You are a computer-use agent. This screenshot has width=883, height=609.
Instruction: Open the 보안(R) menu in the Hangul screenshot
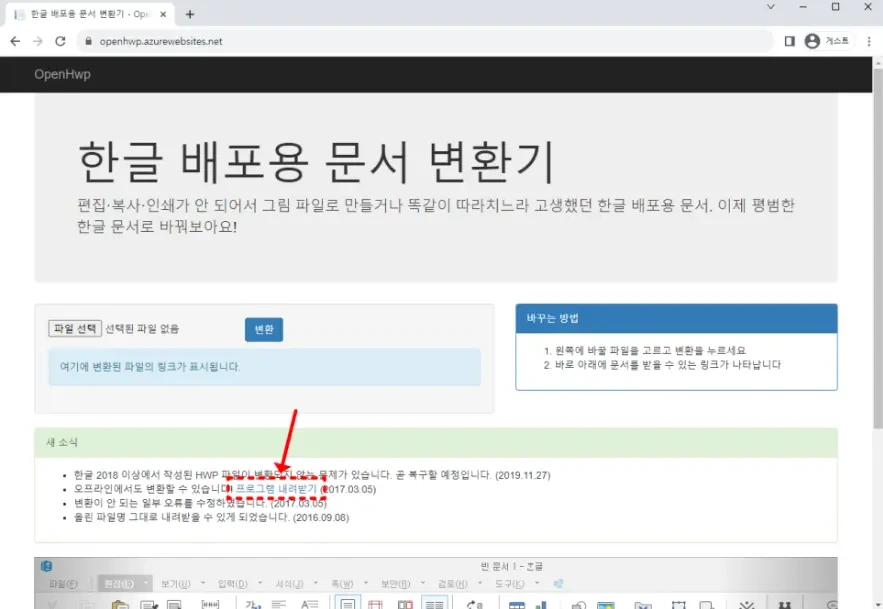click(395, 584)
